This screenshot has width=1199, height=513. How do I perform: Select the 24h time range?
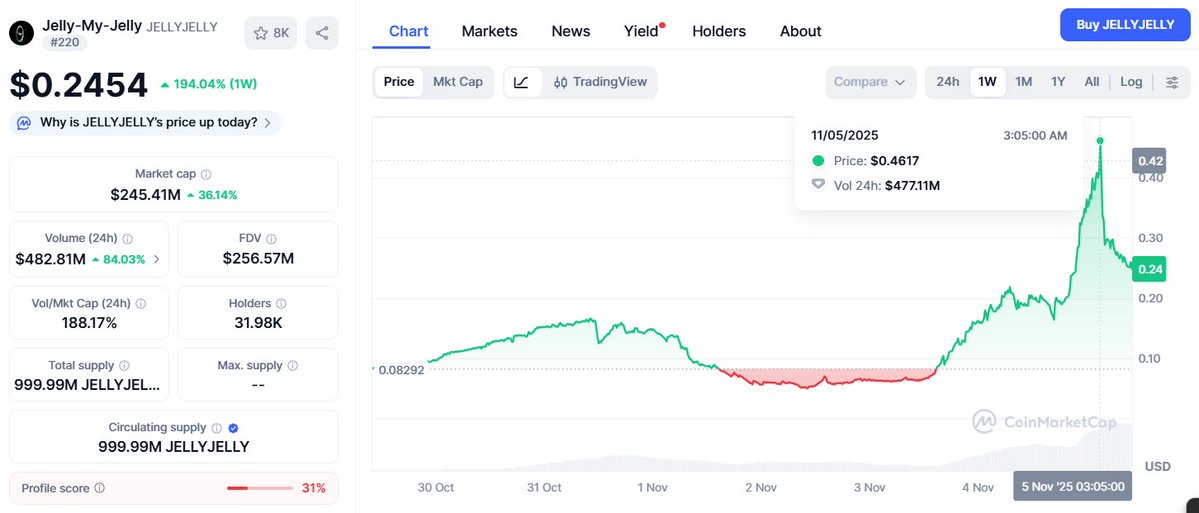[948, 82]
